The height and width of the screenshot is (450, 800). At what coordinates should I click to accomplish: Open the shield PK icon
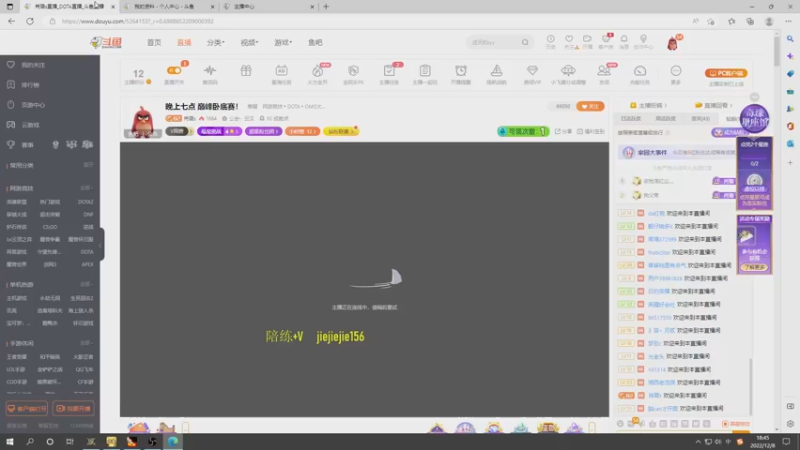(353, 70)
